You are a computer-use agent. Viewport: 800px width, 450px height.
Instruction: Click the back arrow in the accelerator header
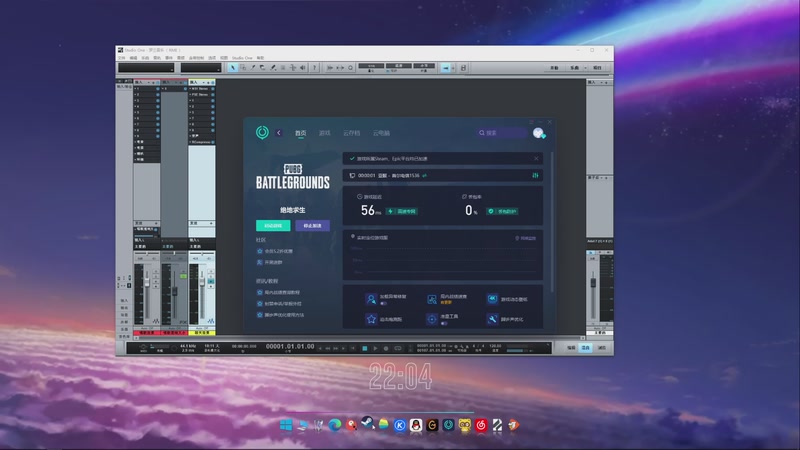[x=279, y=133]
